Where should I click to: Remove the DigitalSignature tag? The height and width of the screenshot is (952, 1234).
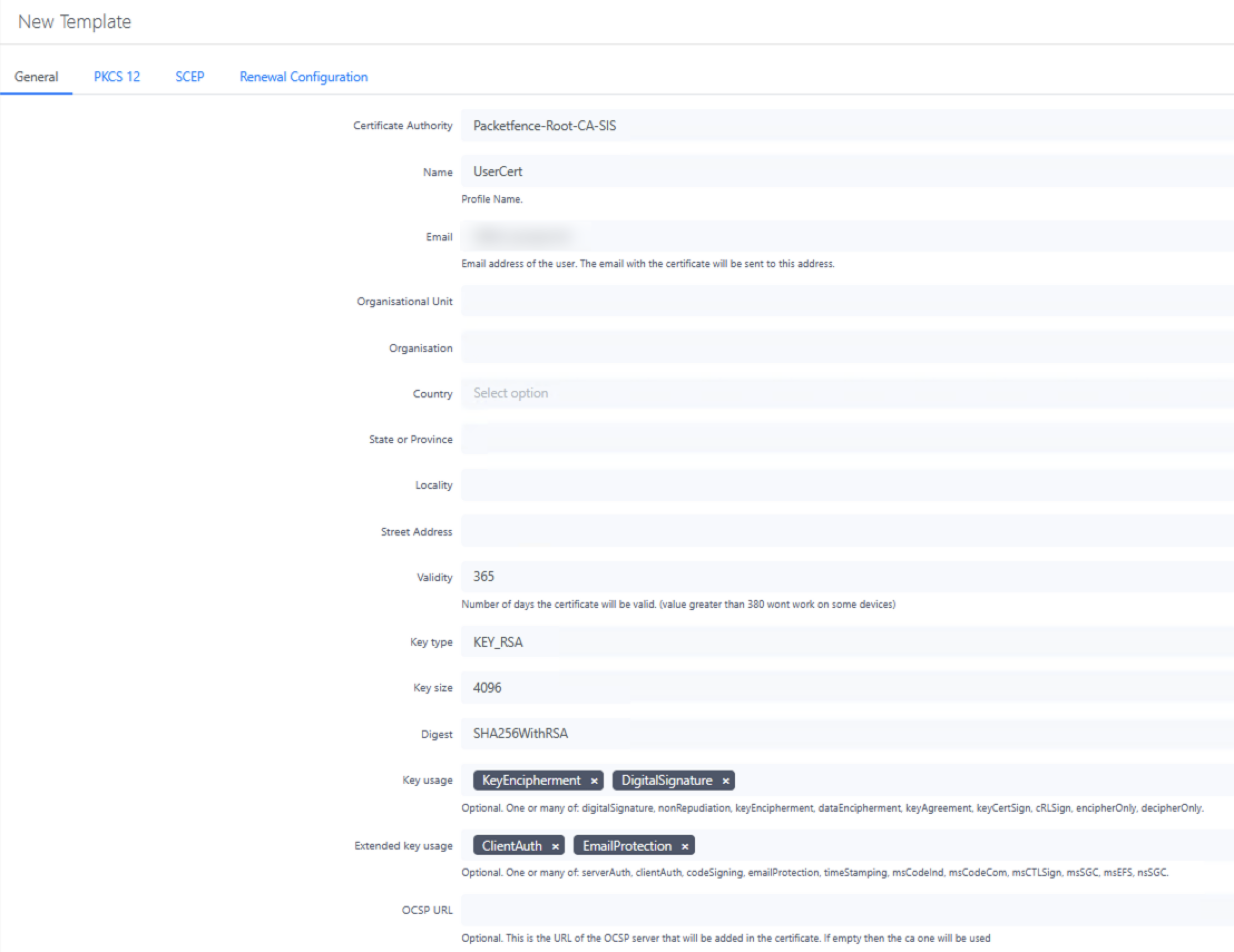pyautogui.click(x=726, y=781)
